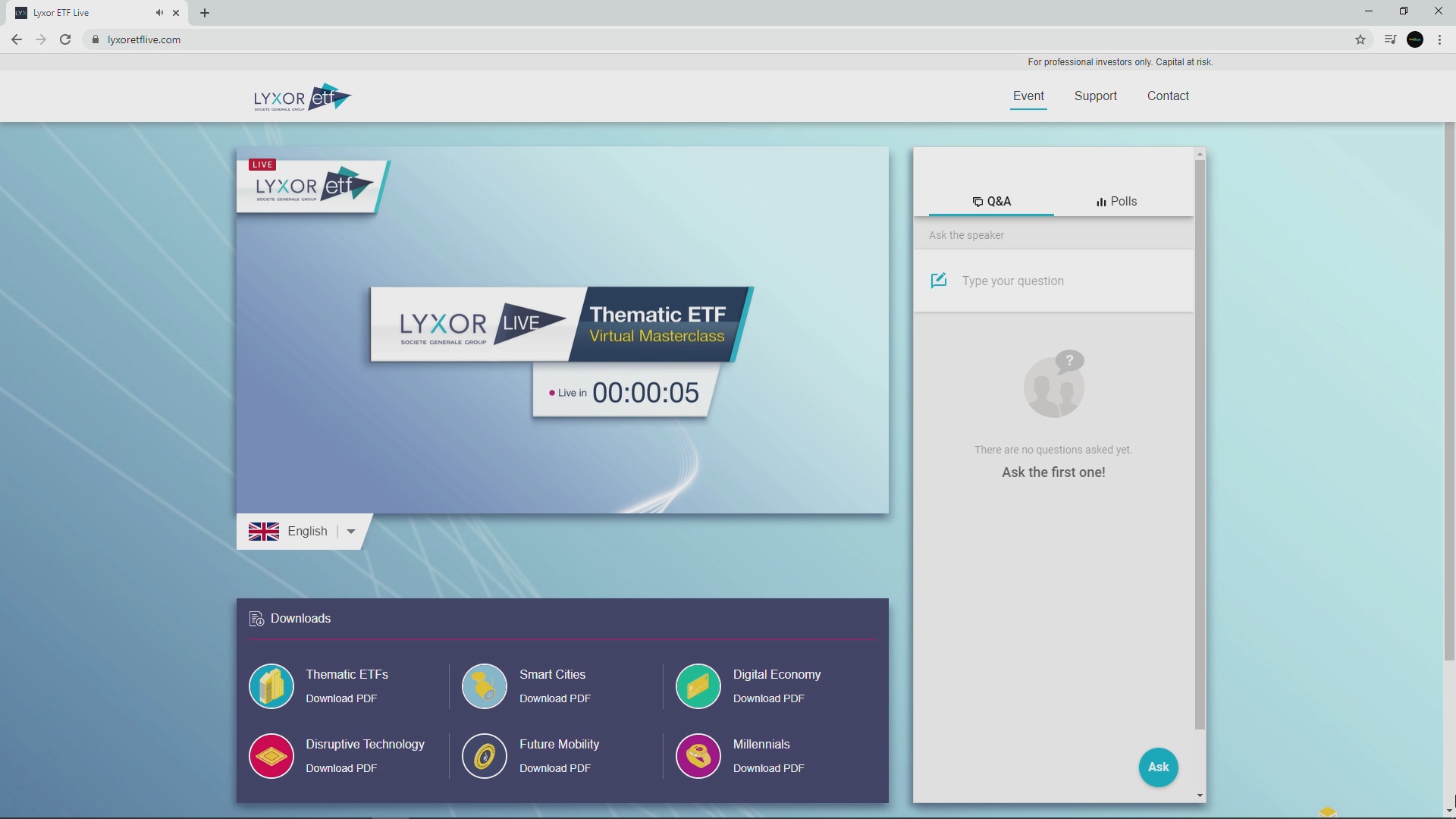1456x819 pixels.
Task: Download PDF for Disruptive Technology
Action: pos(341,768)
